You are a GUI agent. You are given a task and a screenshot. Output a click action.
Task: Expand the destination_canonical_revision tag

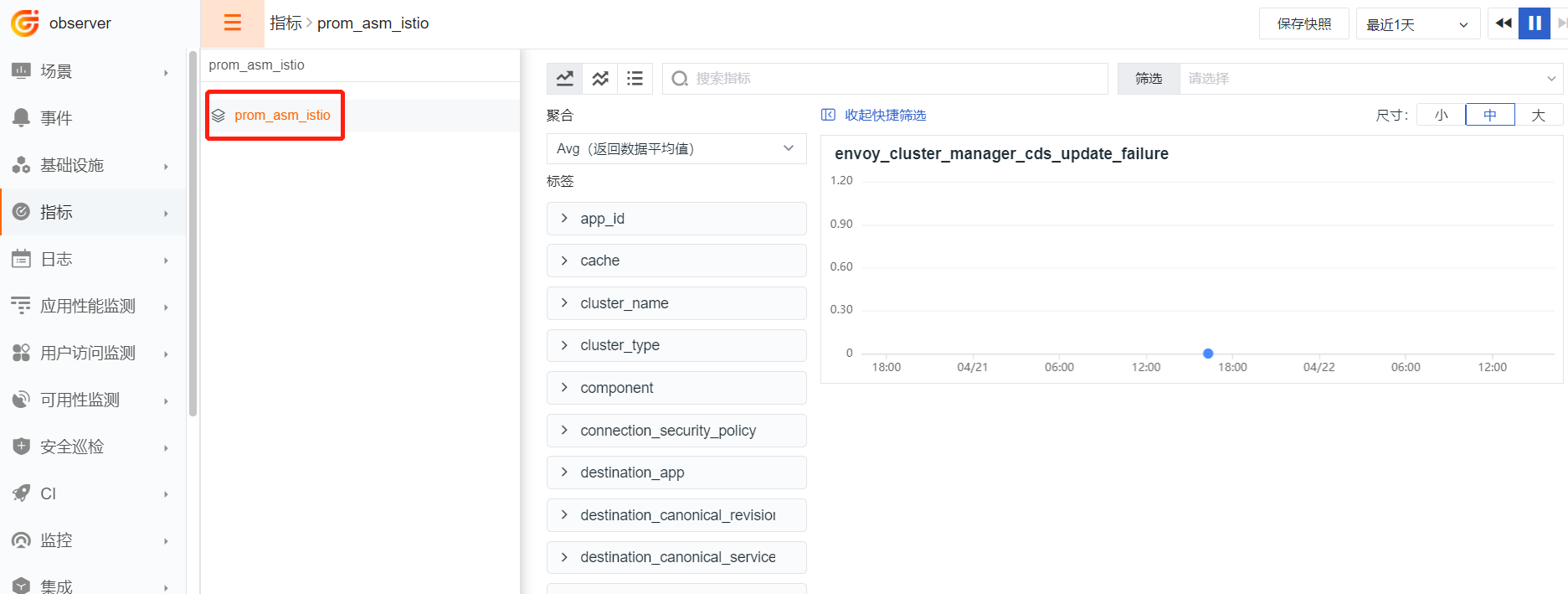tap(676, 515)
